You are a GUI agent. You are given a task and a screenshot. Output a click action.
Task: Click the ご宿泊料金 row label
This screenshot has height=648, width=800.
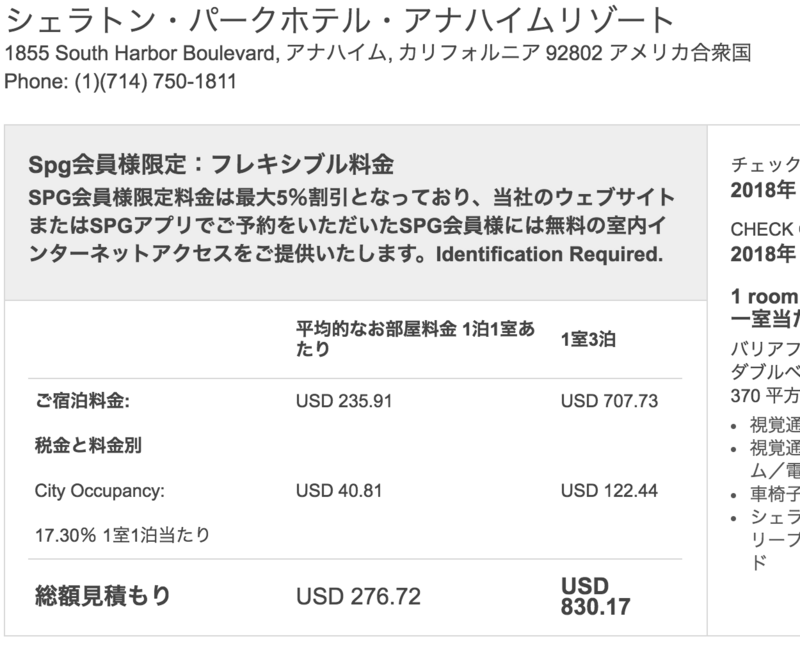pyautogui.click(x=82, y=401)
